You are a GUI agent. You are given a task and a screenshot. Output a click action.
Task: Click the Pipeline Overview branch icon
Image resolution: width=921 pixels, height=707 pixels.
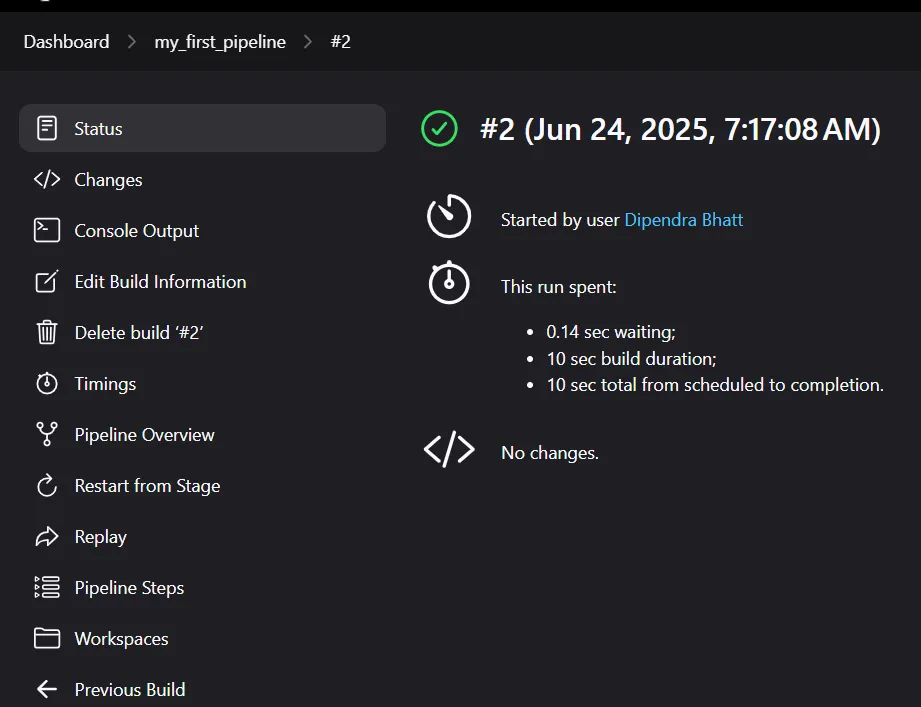click(x=47, y=435)
